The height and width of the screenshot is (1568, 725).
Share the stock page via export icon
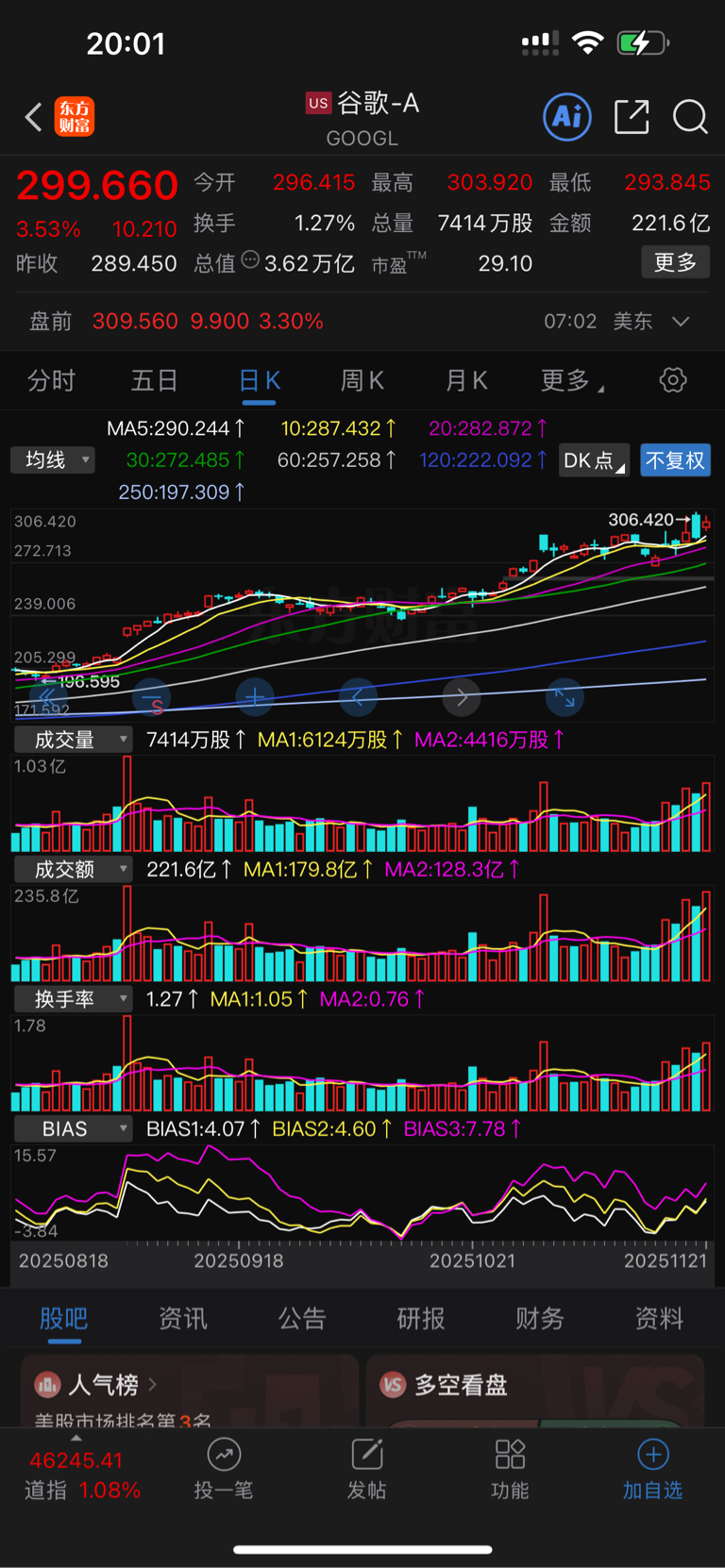tap(632, 117)
